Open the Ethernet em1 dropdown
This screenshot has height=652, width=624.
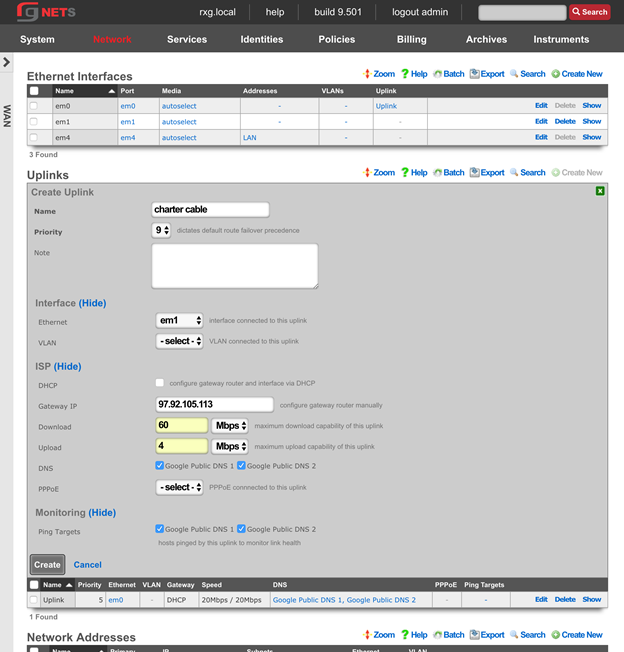(x=180, y=320)
